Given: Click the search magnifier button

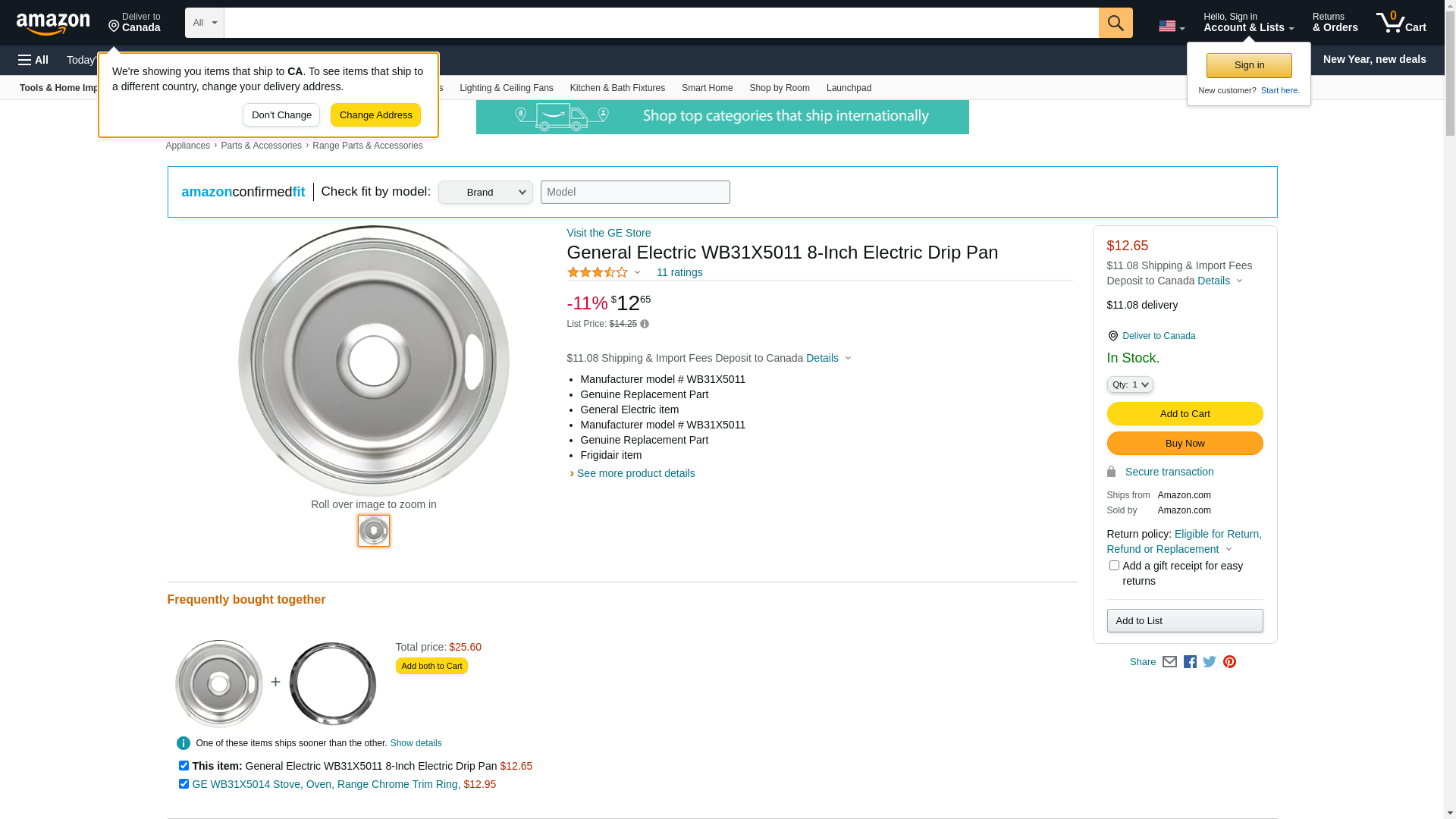Looking at the screenshot, I should (x=1115, y=23).
